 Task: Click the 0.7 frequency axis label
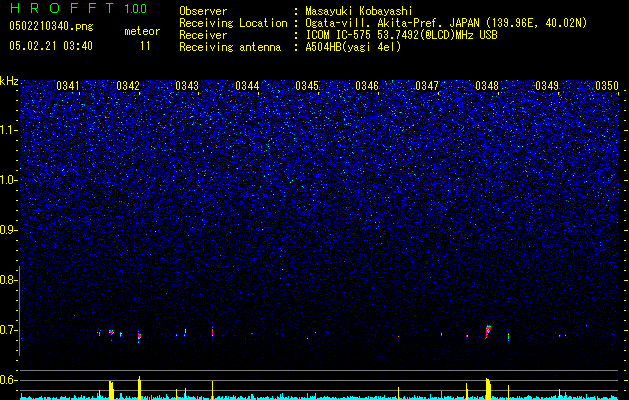coord(7,330)
